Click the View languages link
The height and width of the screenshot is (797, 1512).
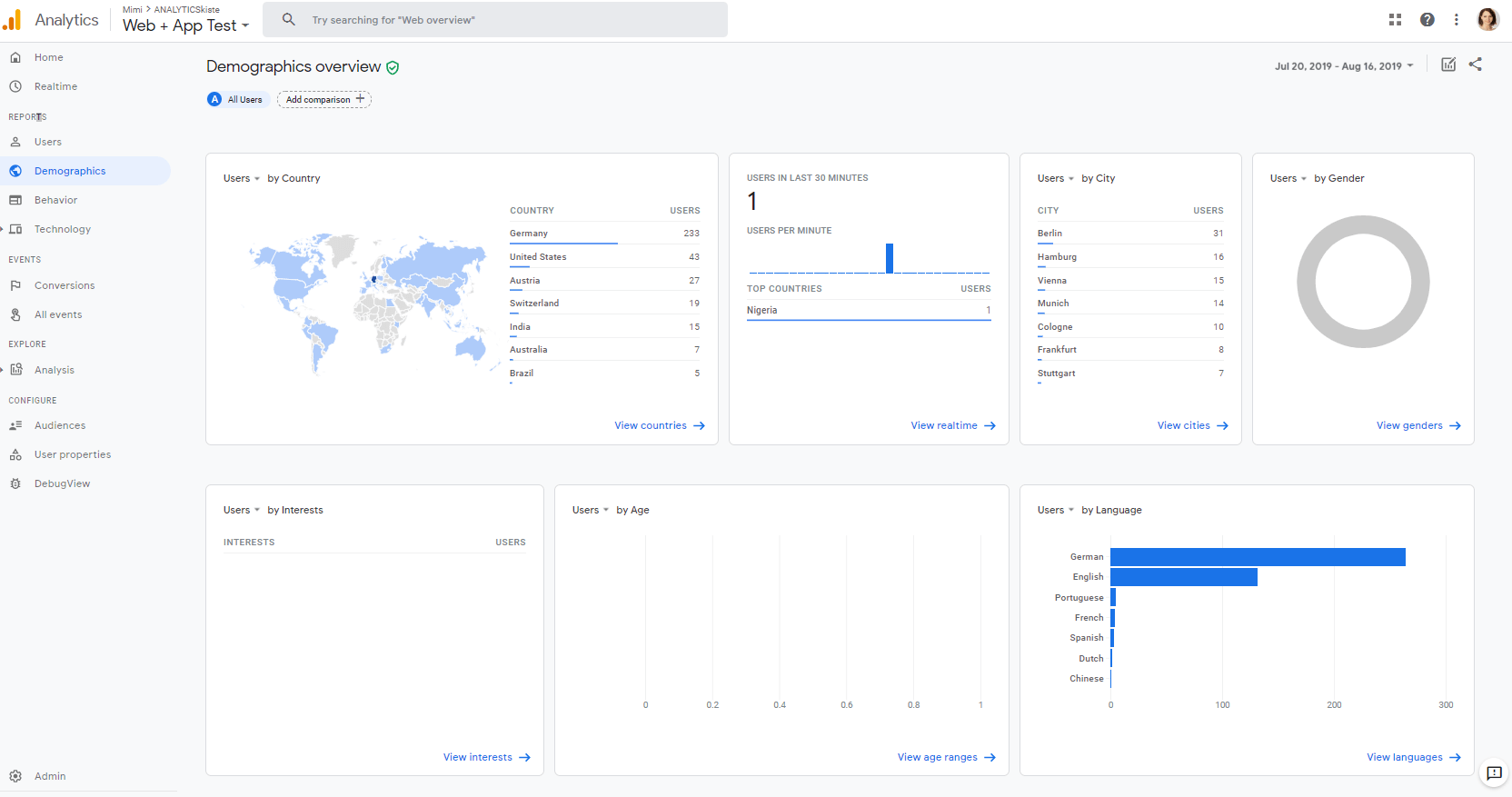pyautogui.click(x=1413, y=757)
